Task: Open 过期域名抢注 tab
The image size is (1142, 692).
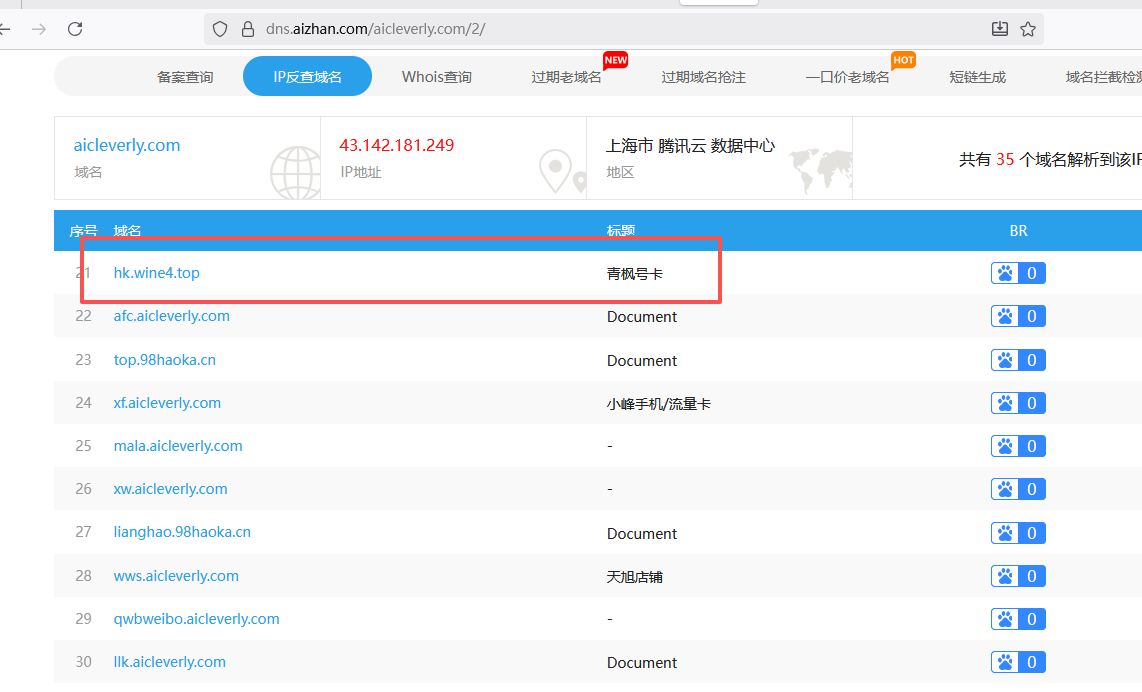Action: [704, 77]
